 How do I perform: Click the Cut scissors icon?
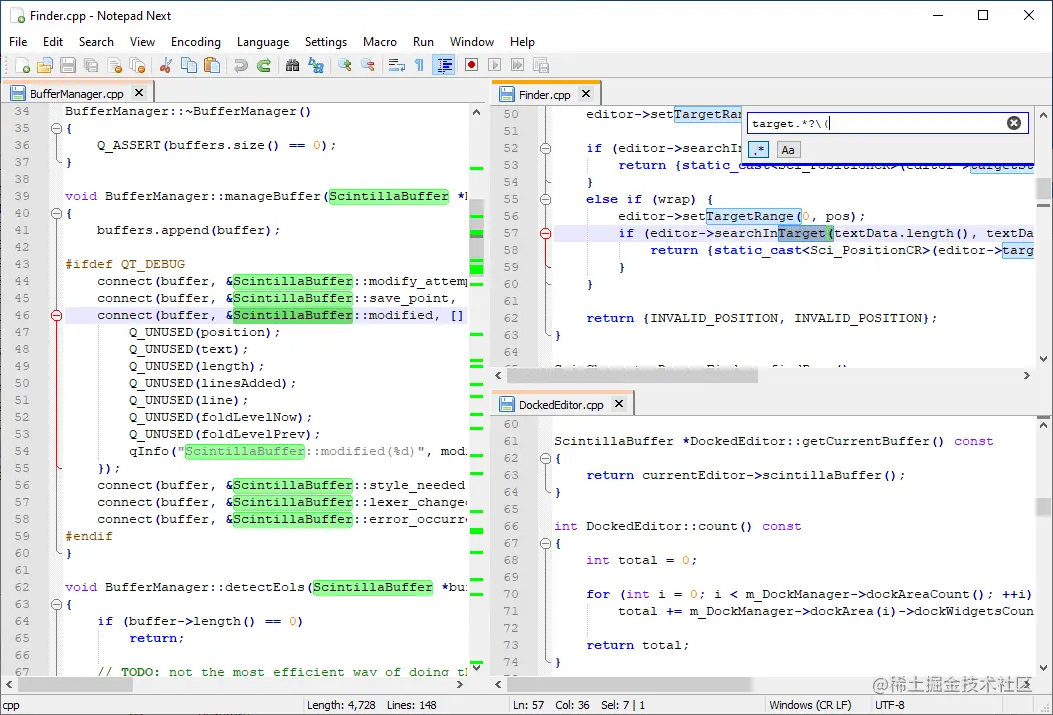tap(166, 65)
